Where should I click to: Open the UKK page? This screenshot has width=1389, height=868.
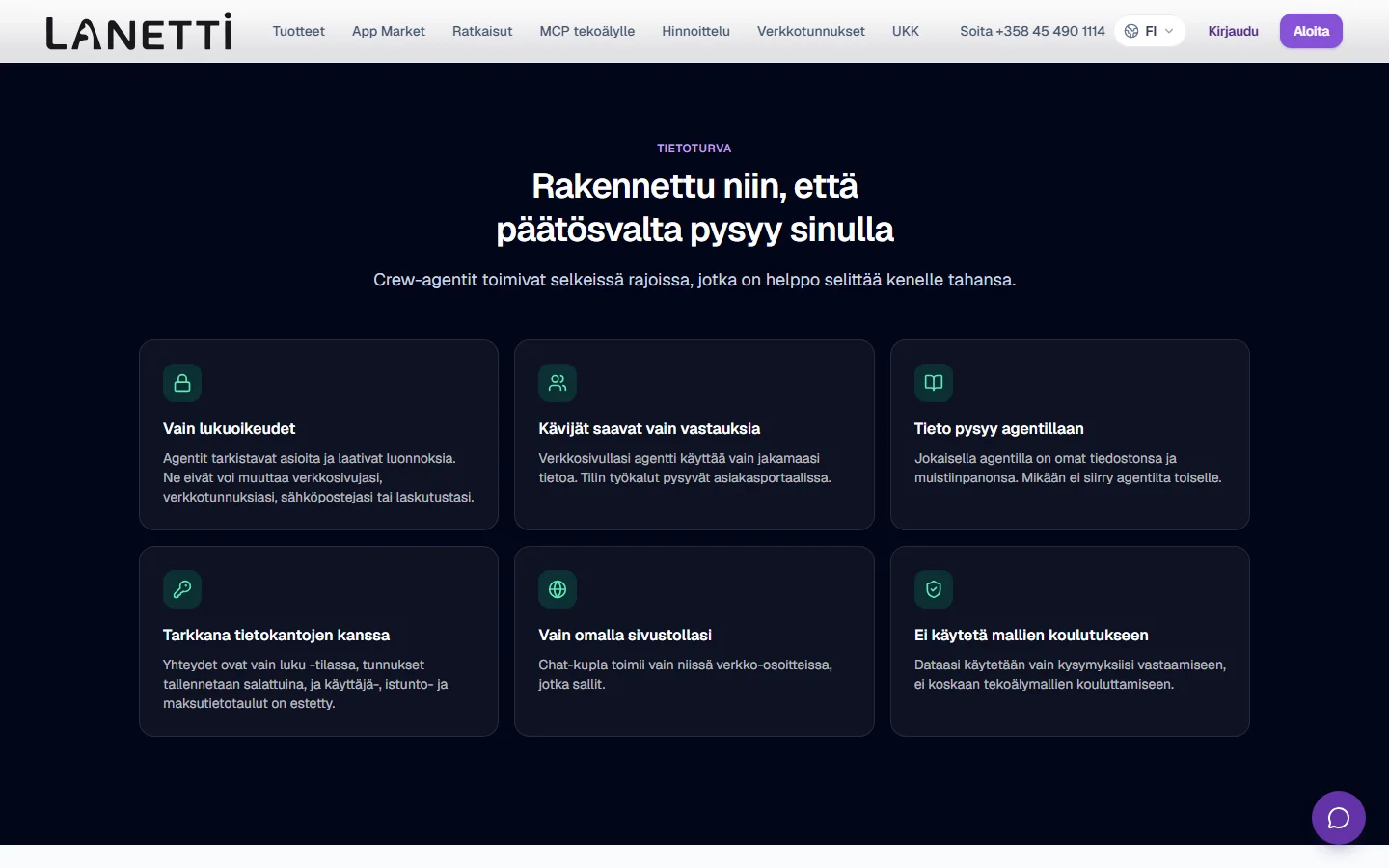tap(906, 31)
